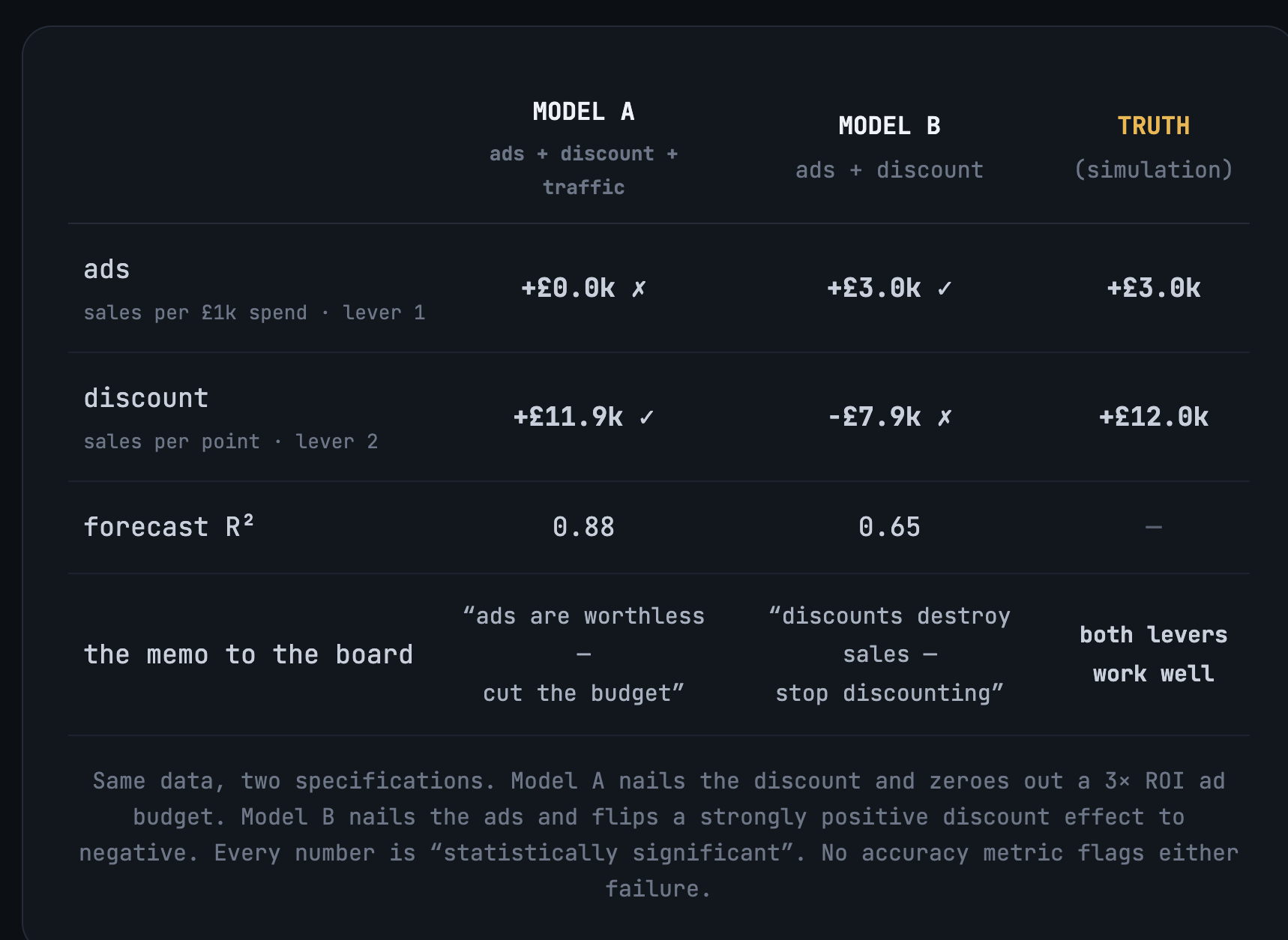Click the truth ads value +£3.0k

(x=1153, y=289)
